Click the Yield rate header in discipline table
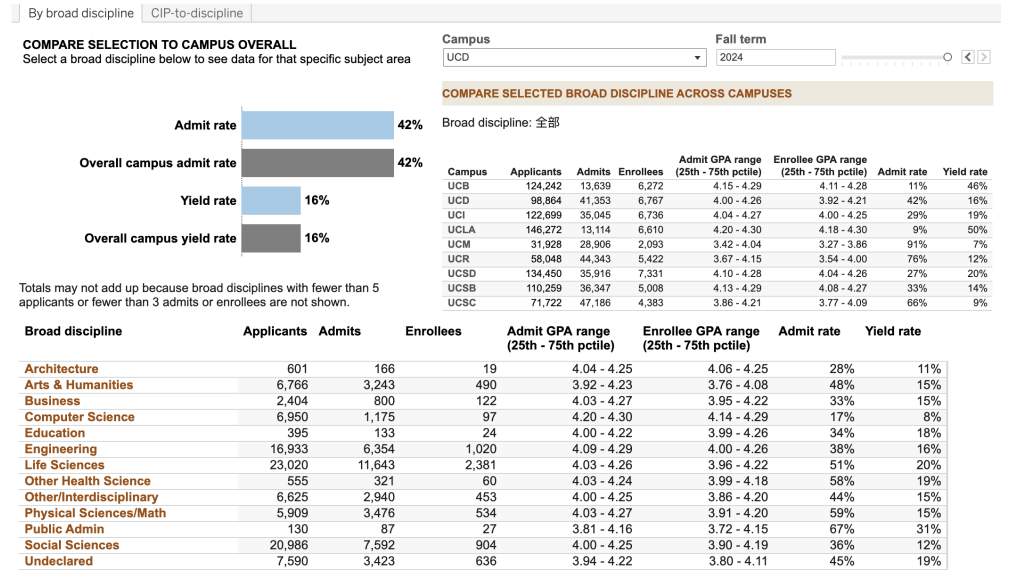This screenshot has width=1021, height=574. (x=892, y=331)
